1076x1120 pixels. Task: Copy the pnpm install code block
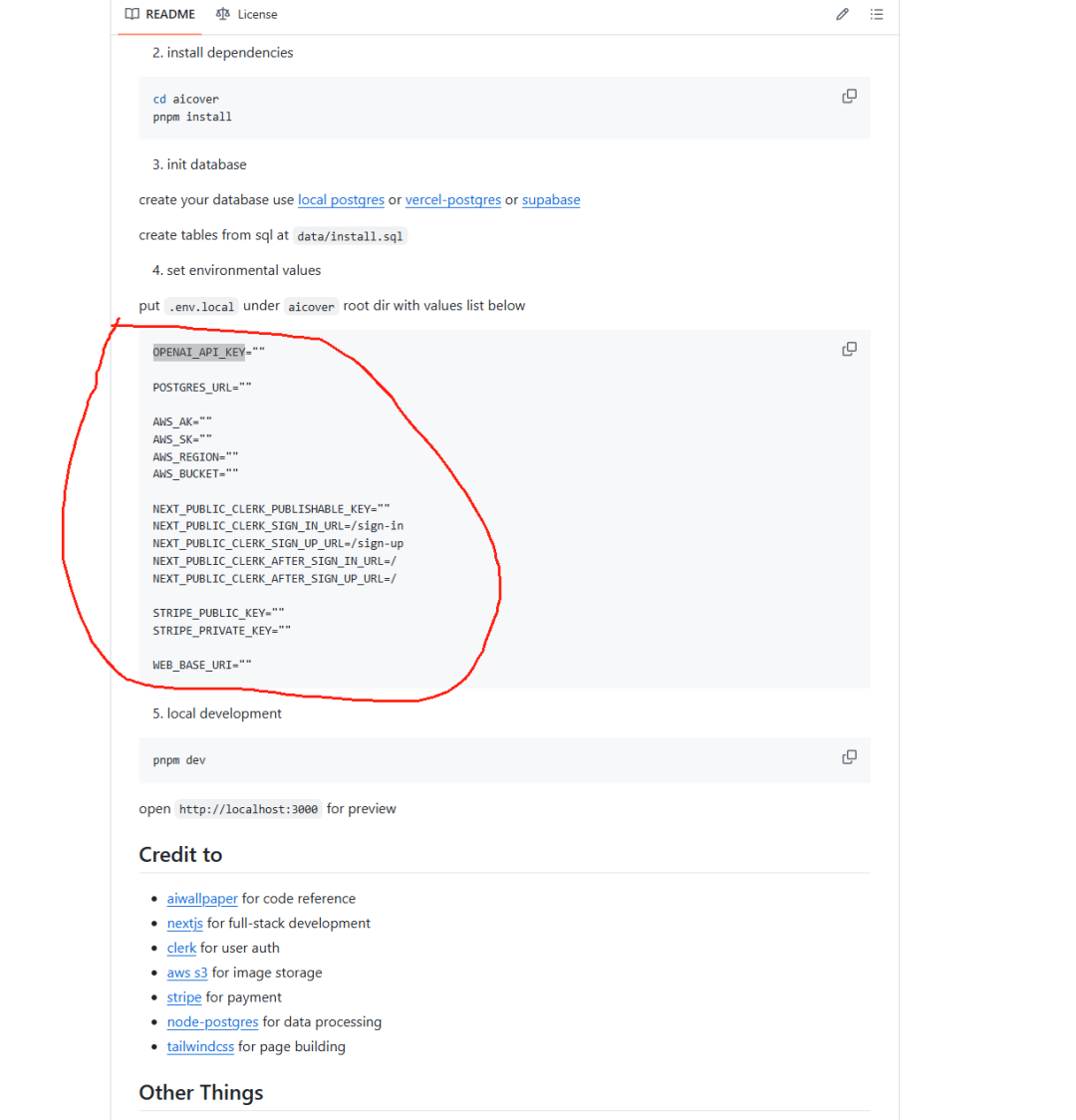click(x=850, y=97)
